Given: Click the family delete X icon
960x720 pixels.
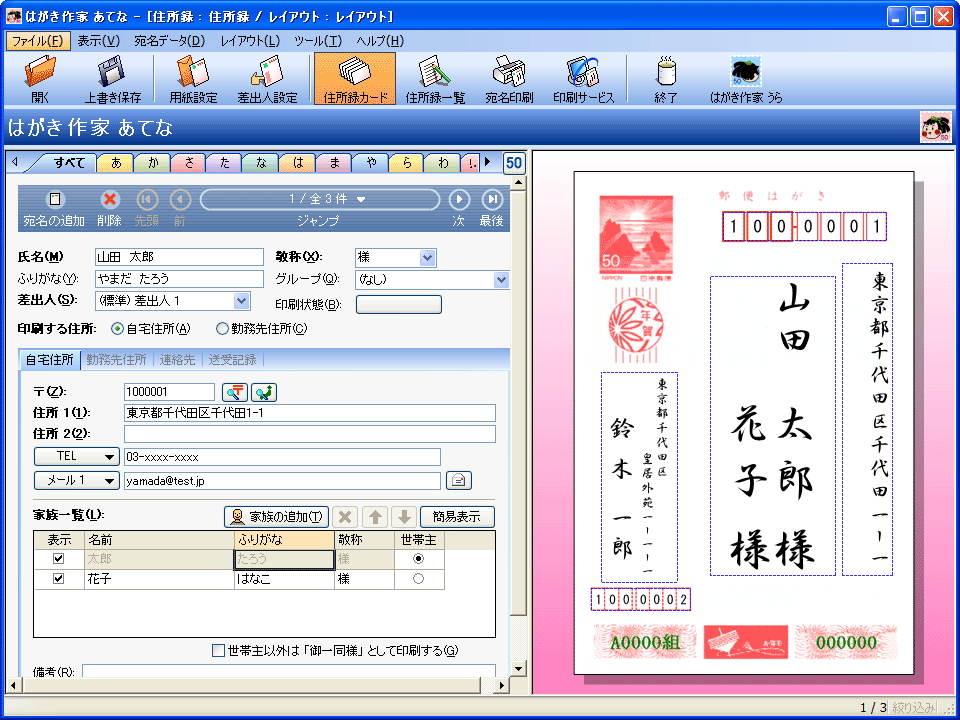Looking at the screenshot, I should 345,517.
